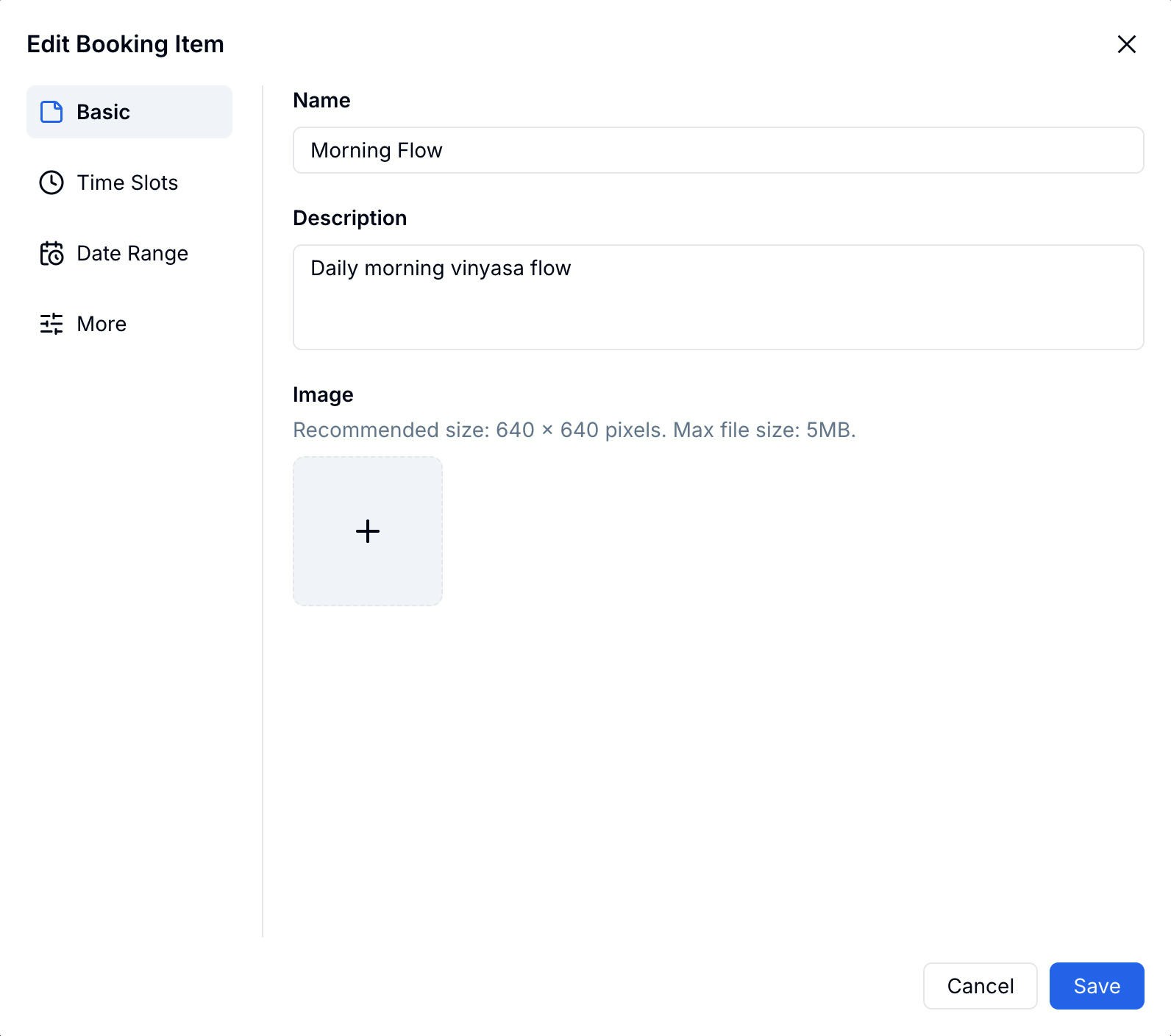Click inside the Description text area
Screen dimensions: 1171x1036
719,297
